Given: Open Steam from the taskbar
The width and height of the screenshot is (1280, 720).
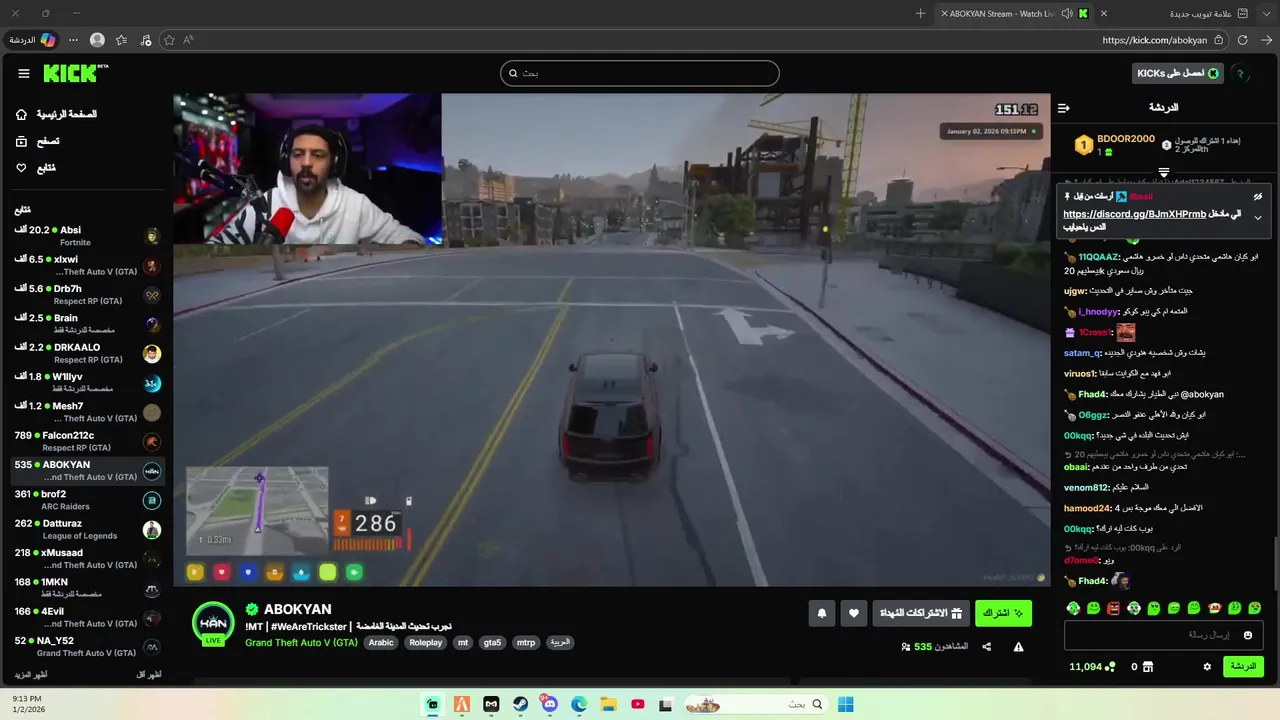Looking at the screenshot, I should coord(520,704).
